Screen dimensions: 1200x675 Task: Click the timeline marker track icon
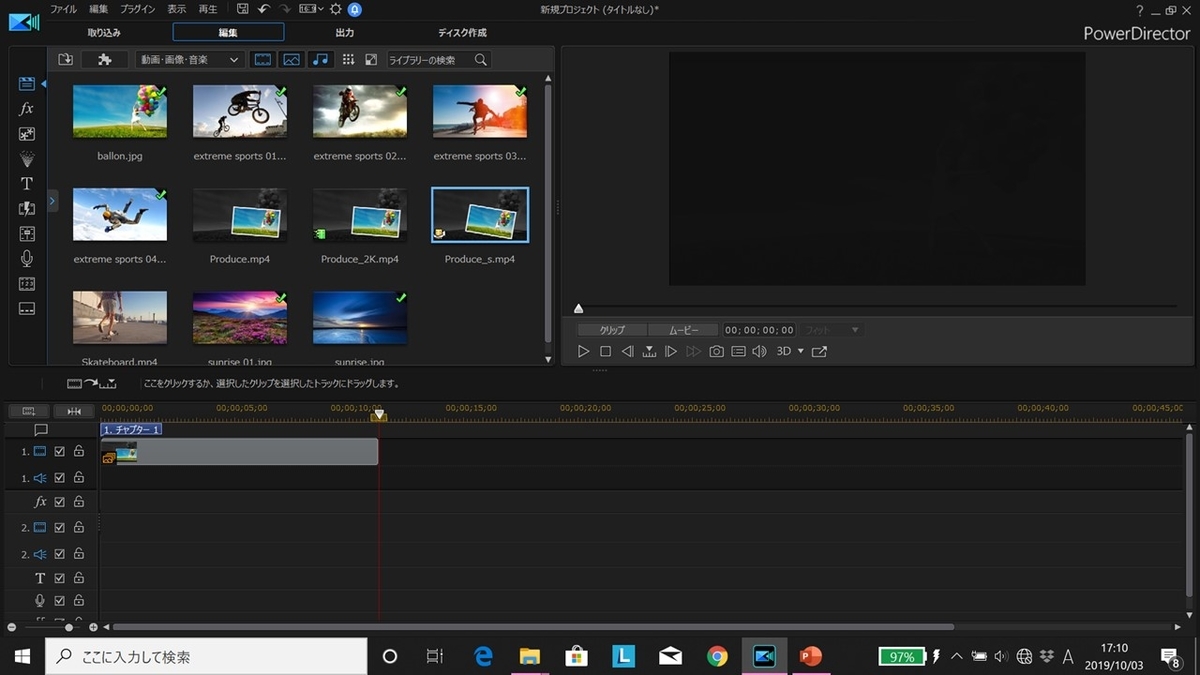coord(41,430)
